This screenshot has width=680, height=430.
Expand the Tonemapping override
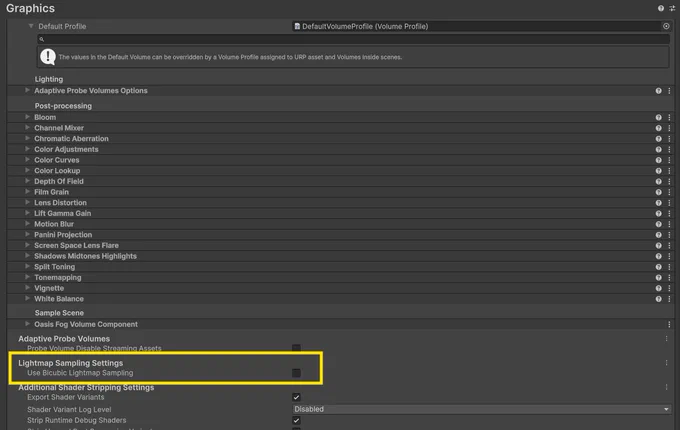point(27,277)
